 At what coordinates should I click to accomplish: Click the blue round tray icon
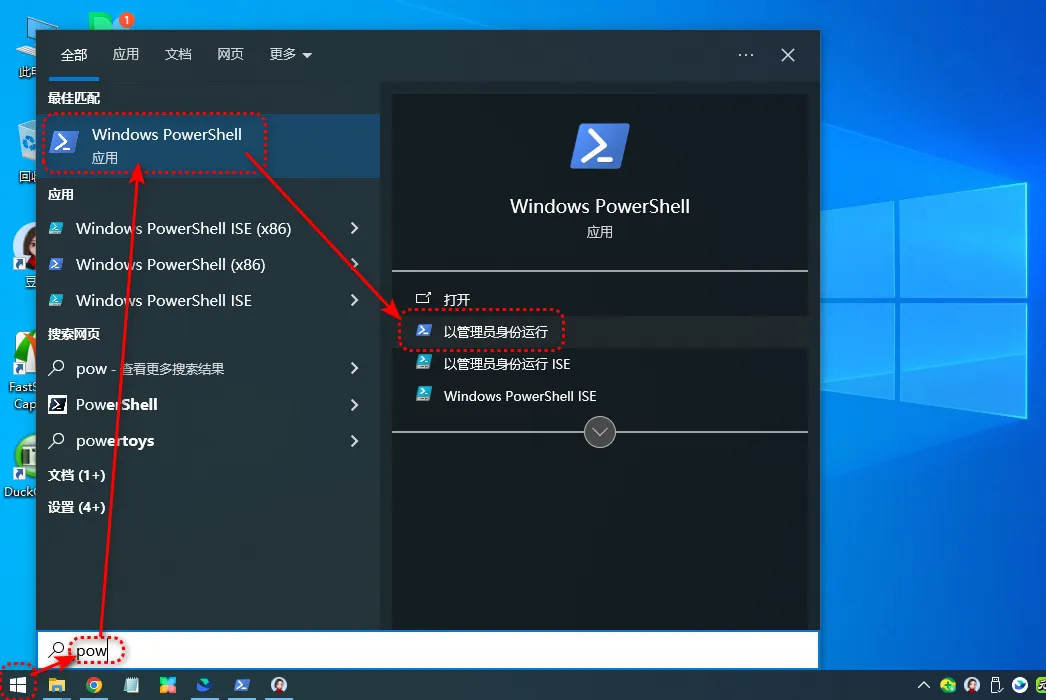[x=1020, y=685]
